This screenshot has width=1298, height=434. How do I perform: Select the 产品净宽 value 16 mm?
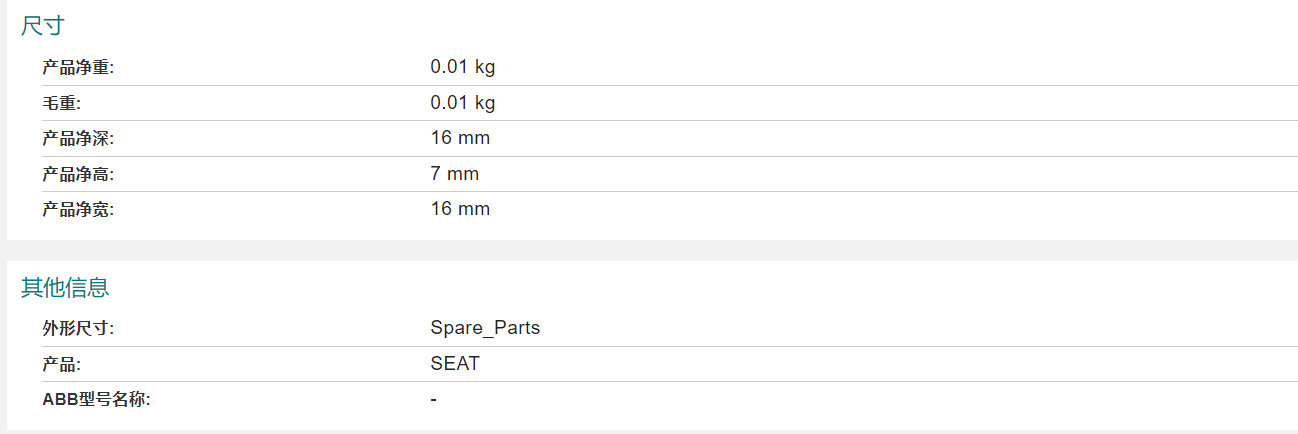(460, 209)
